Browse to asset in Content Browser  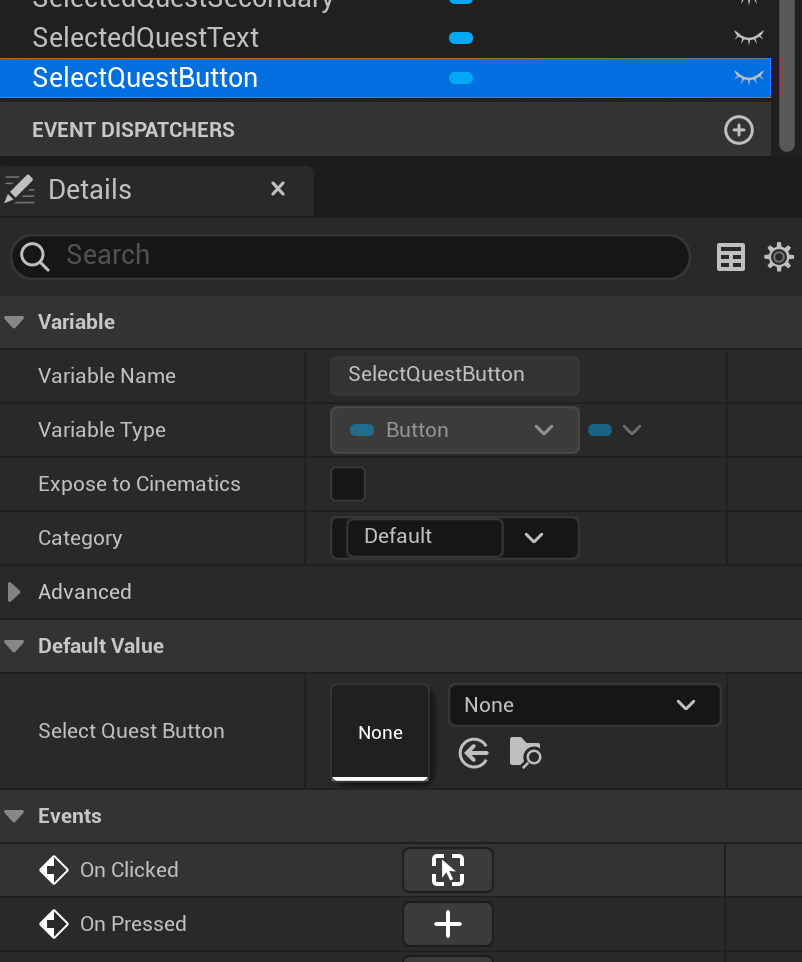[525, 753]
